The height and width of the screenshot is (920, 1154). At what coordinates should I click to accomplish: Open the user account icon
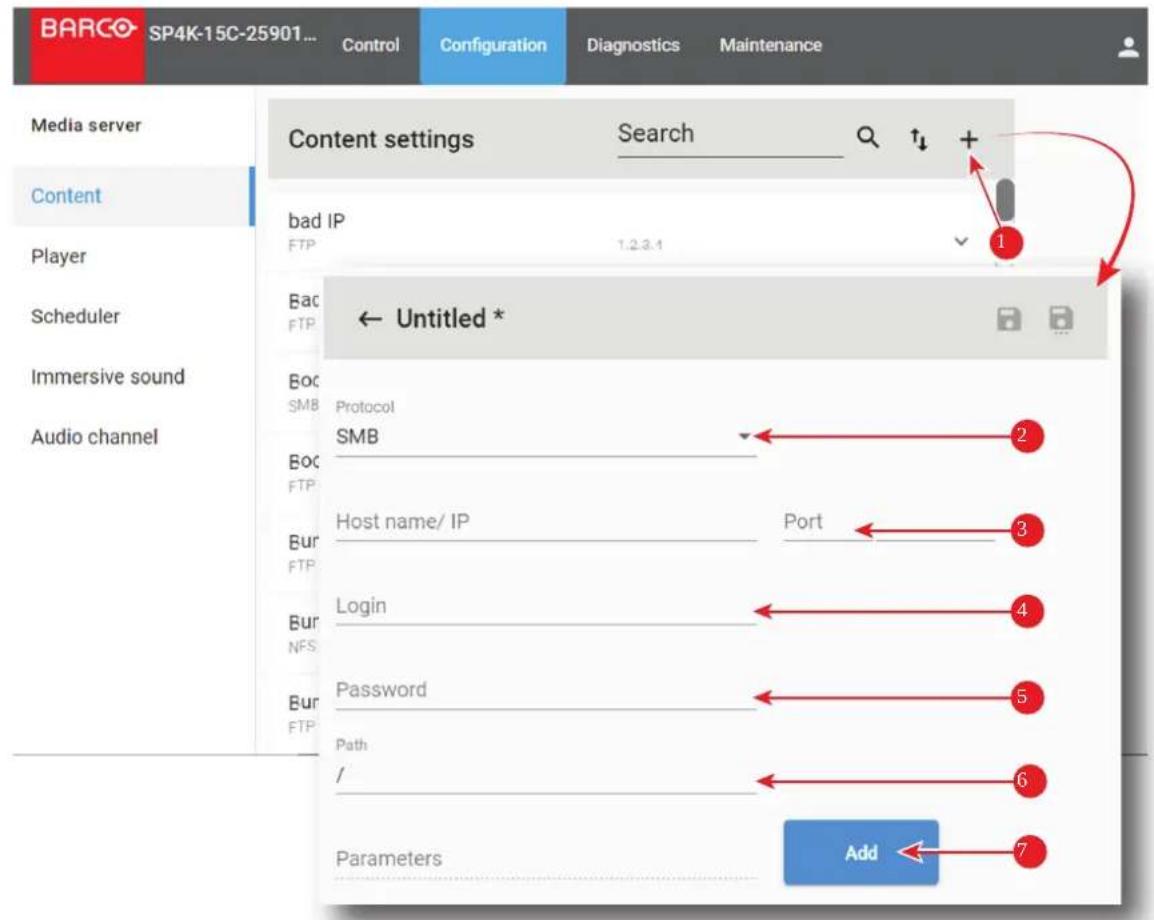point(1128,48)
